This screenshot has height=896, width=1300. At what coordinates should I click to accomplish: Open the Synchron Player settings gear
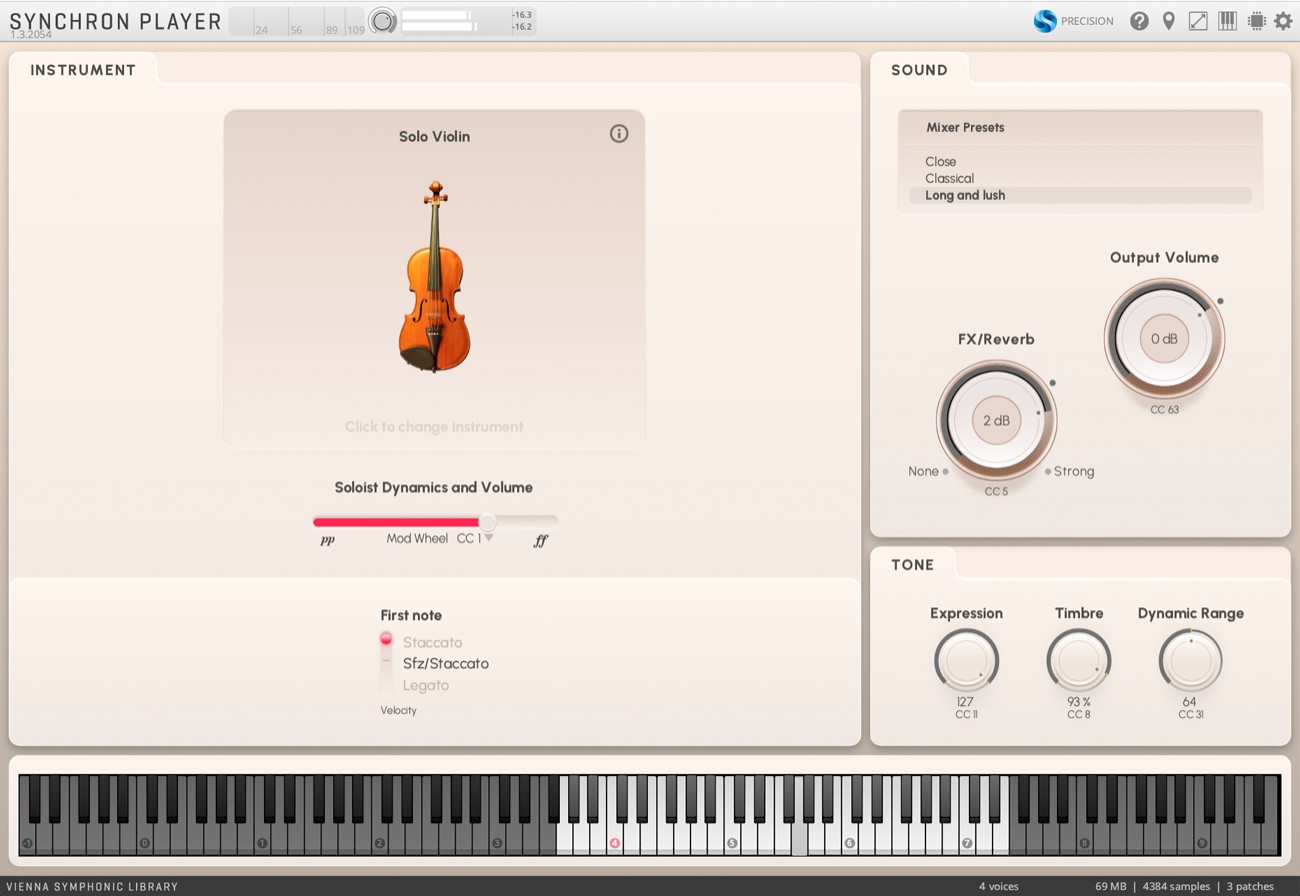1285,20
